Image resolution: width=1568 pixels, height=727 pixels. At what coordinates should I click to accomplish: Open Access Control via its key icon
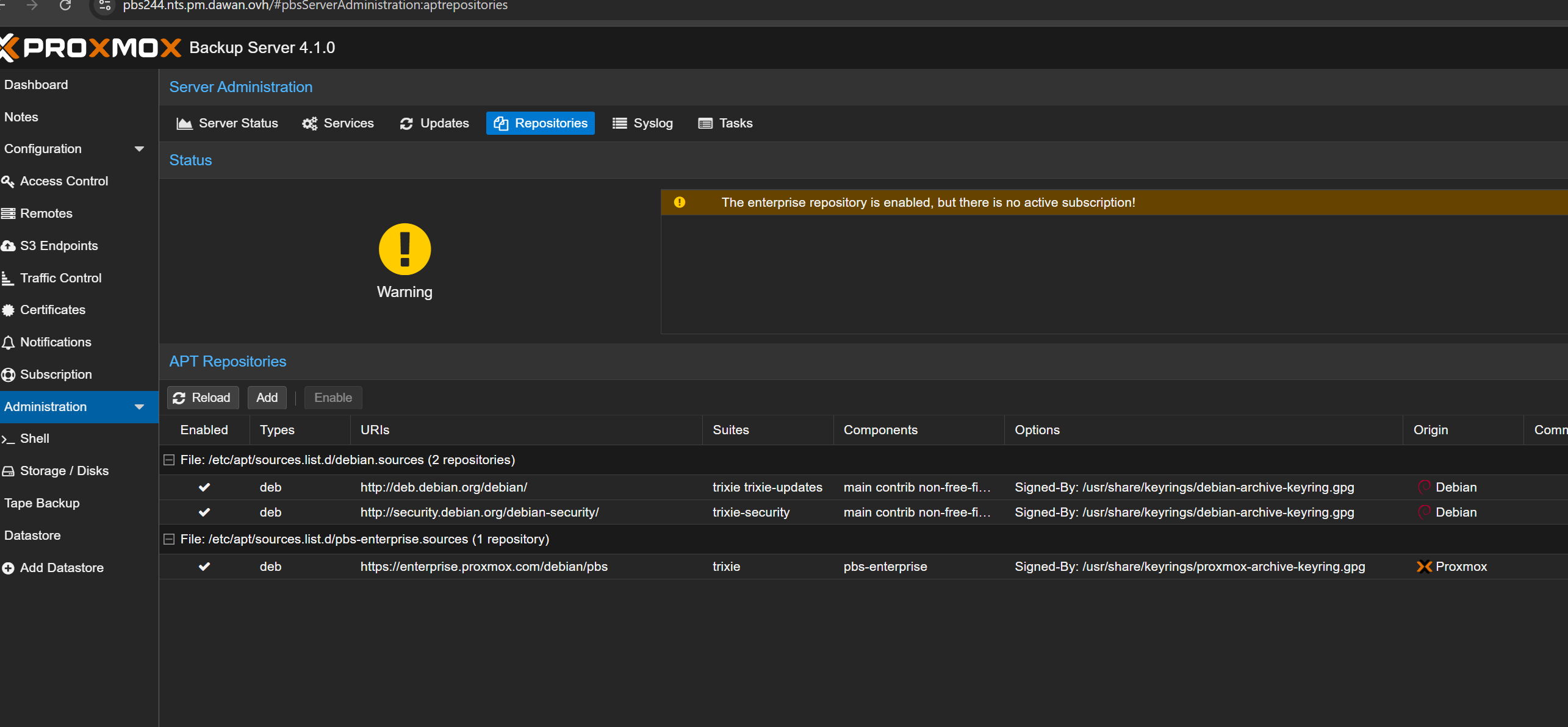pyautogui.click(x=8, y=181)
